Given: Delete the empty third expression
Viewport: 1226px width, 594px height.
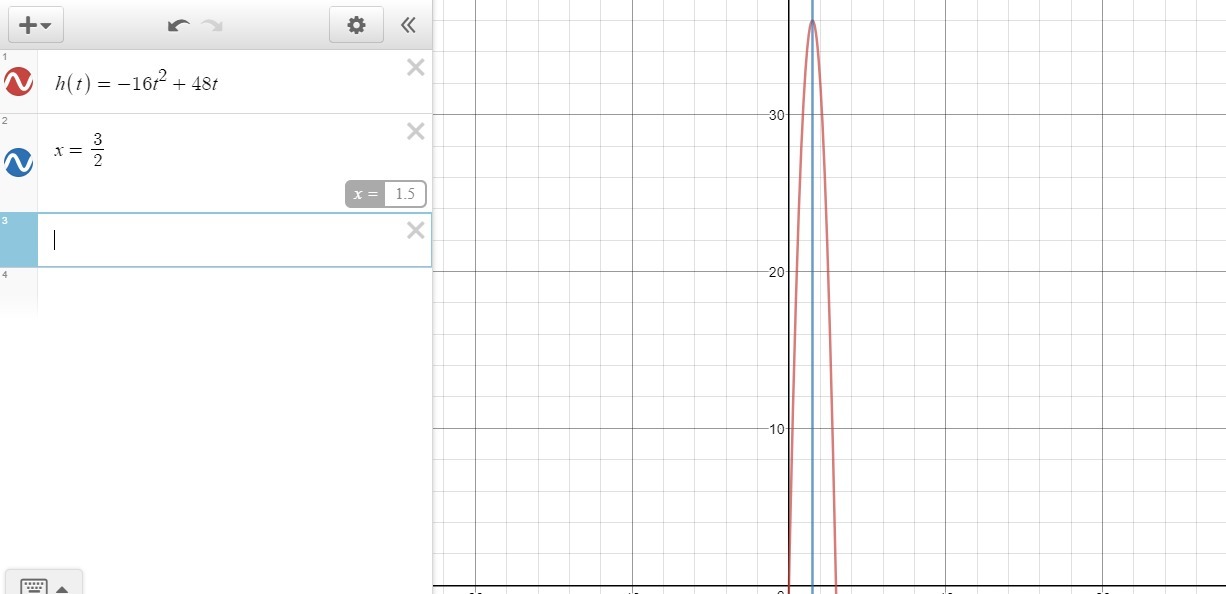Looking at the screenshot, I should (x=416, y=231).
